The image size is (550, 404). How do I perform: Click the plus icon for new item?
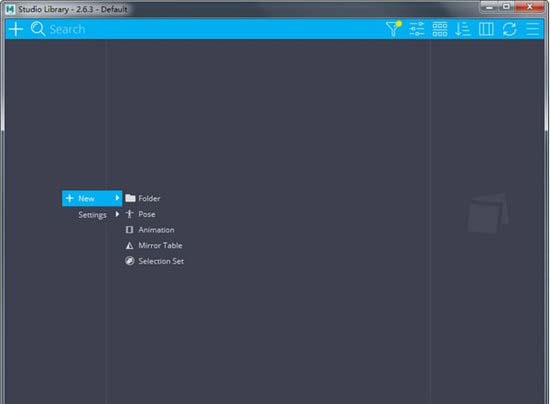coord(16,29)
